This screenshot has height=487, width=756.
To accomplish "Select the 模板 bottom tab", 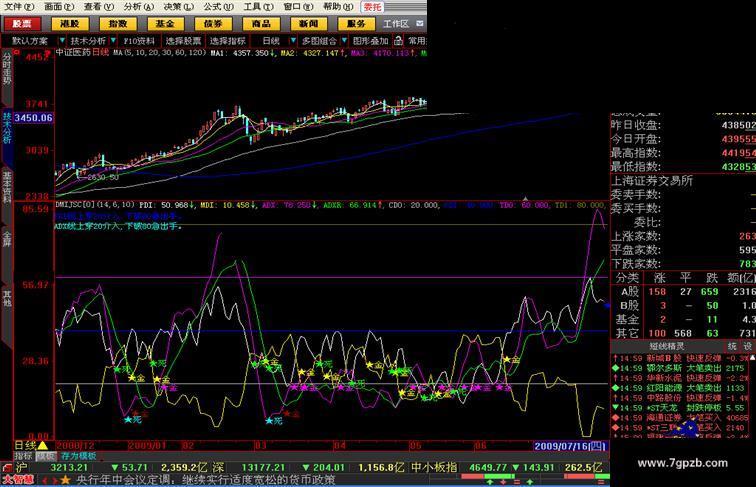I will click(46, 456).
